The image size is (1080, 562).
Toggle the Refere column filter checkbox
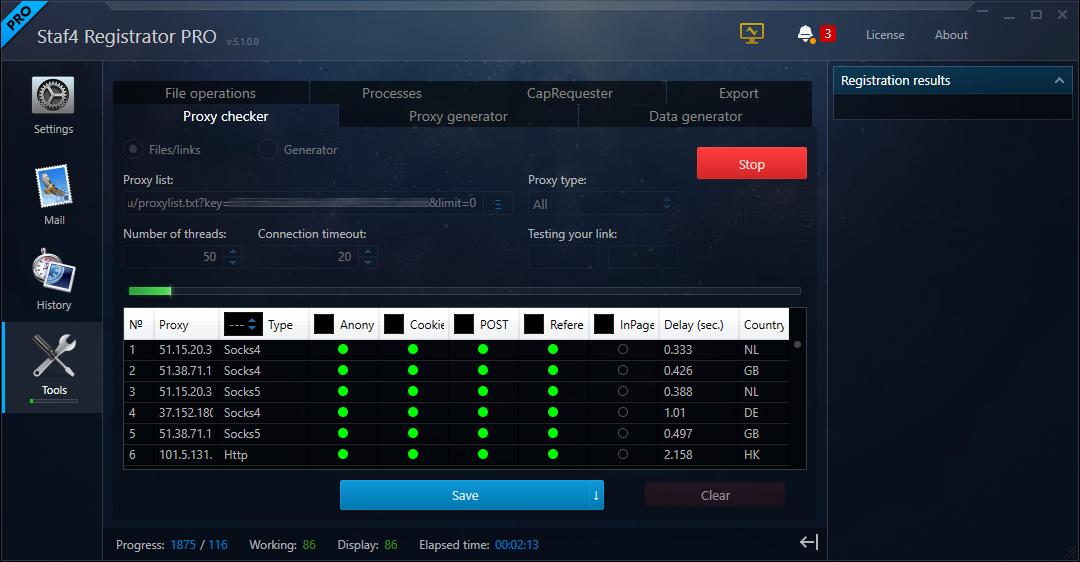[x=534, y=324]
